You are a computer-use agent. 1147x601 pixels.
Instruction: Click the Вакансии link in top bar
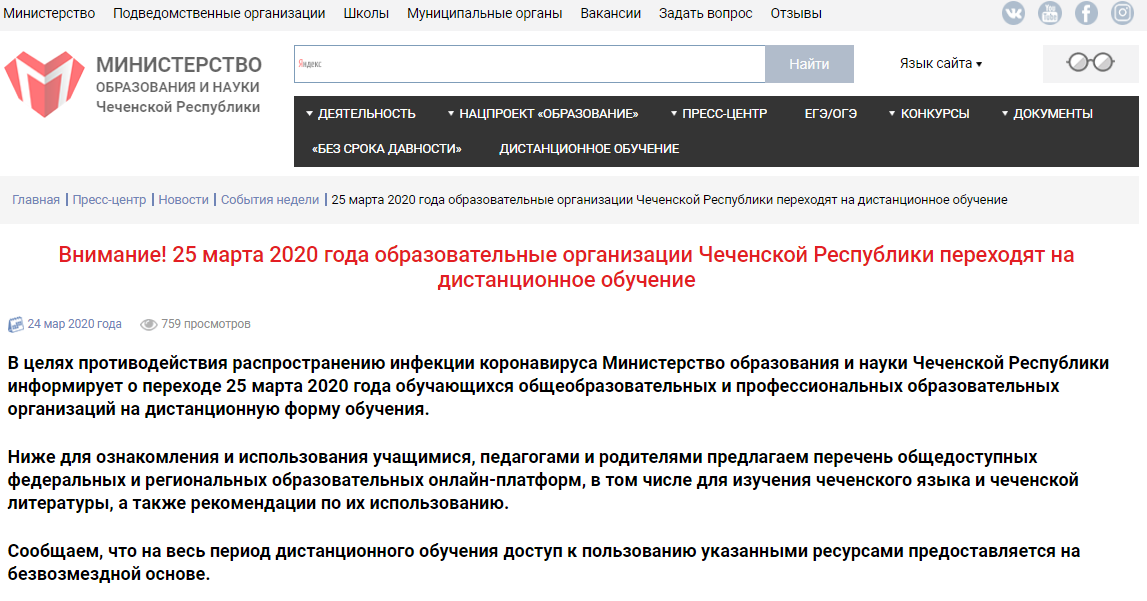[x=610, y=13]
